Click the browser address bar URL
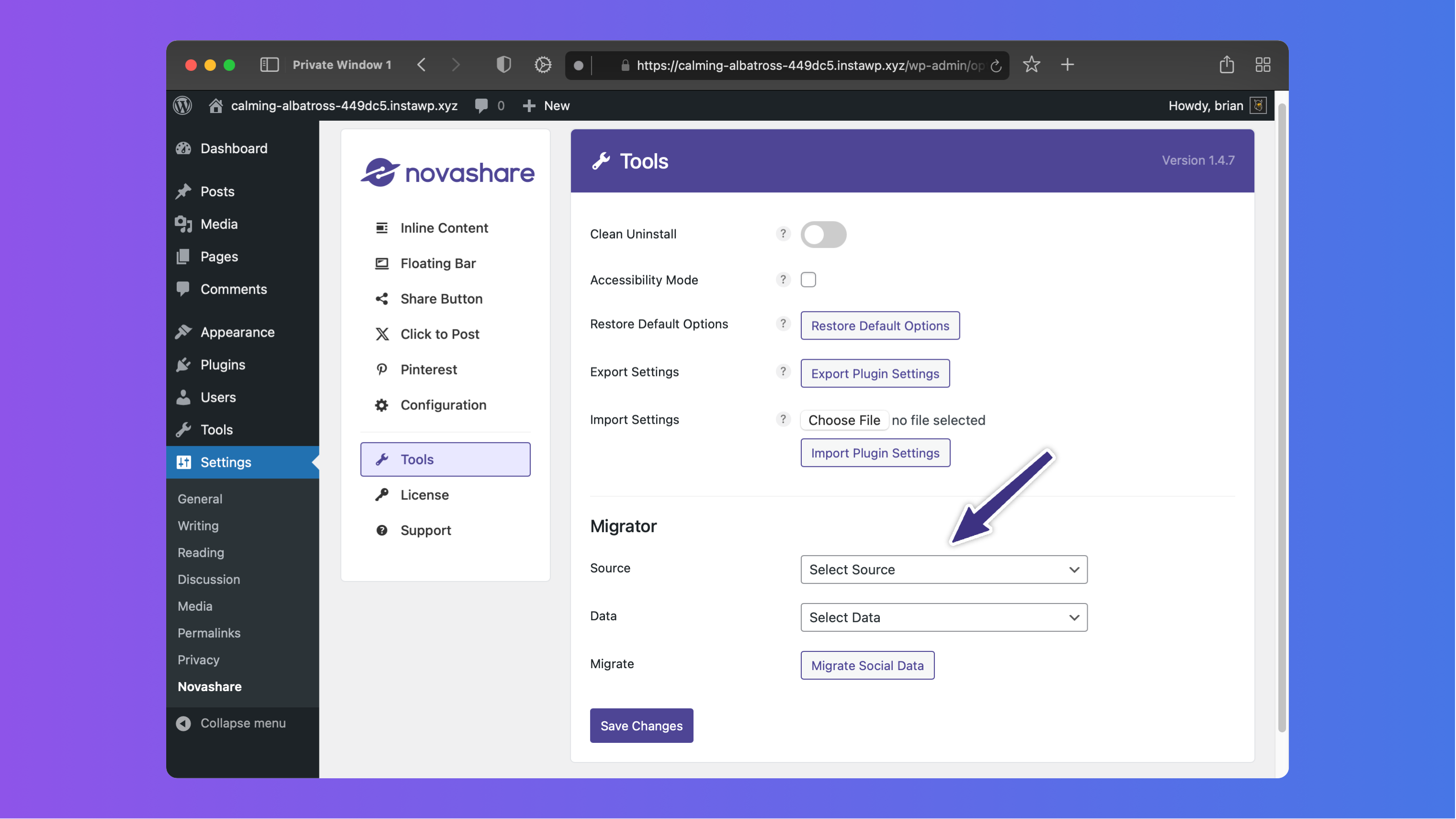 tap(809, 66)
